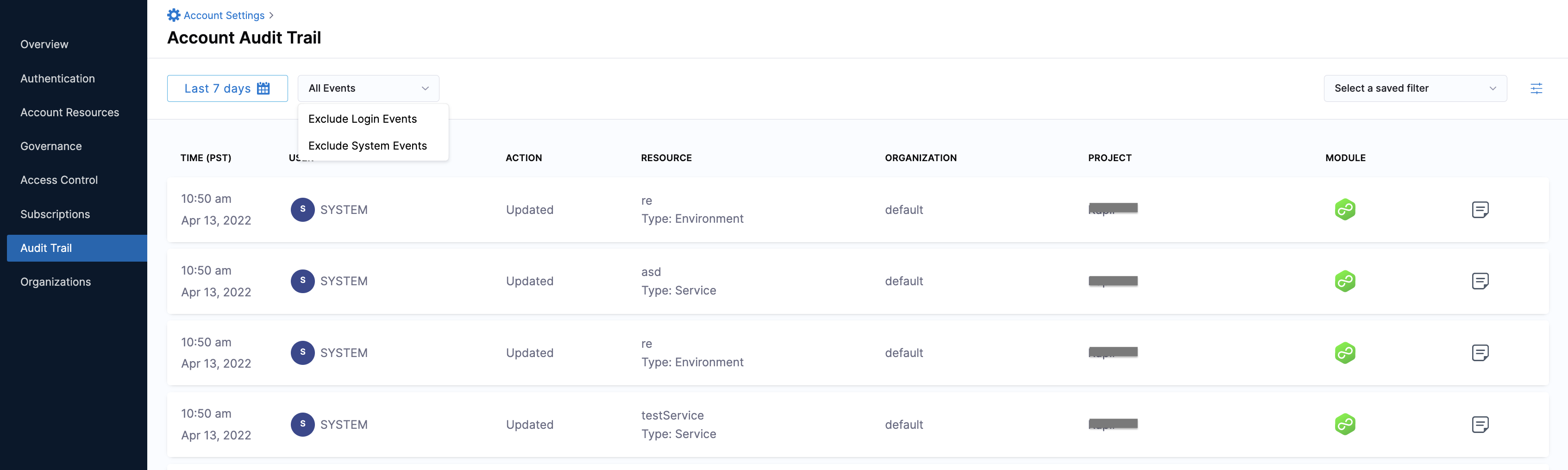The height and width of the screenshot is (470, 1568).
Task: Expand the Account Settings breadcrumb chevron
Action: pyautogui.click(x=271, y=15)
